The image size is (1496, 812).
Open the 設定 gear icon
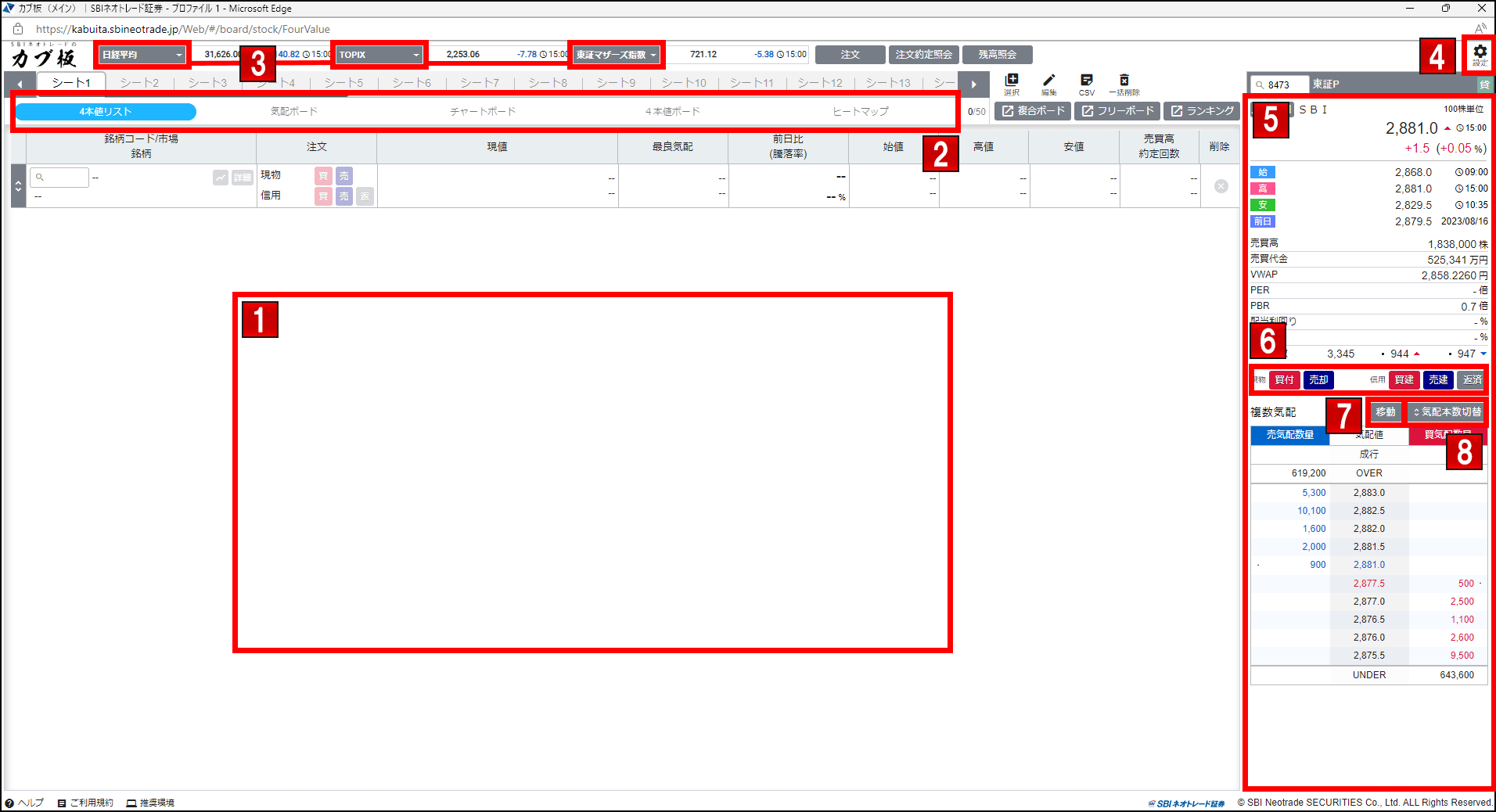1480,54
